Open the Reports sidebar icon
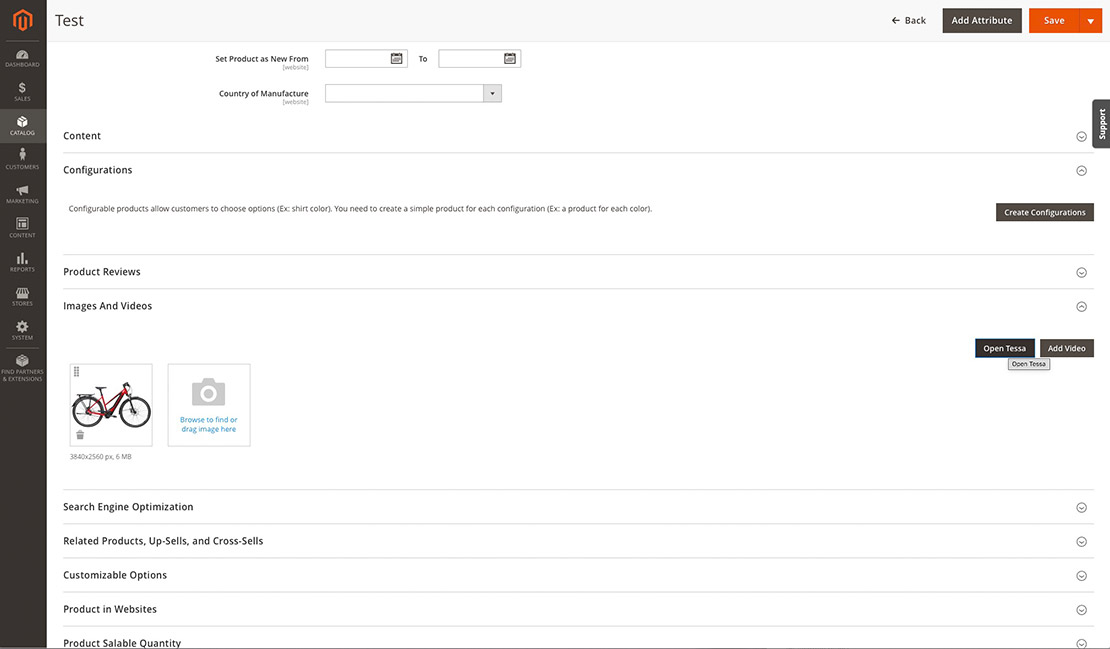 pos(22,260)
